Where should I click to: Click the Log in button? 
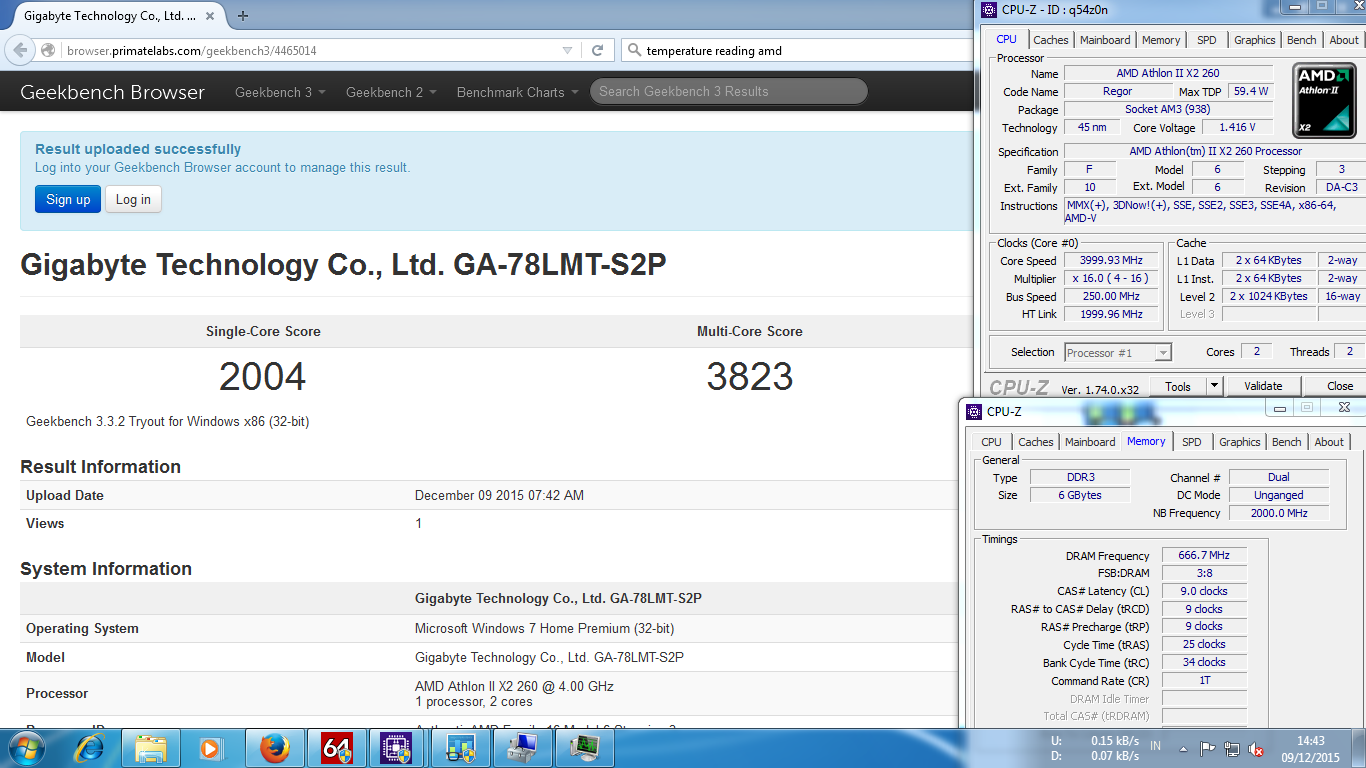click(133, 199)
